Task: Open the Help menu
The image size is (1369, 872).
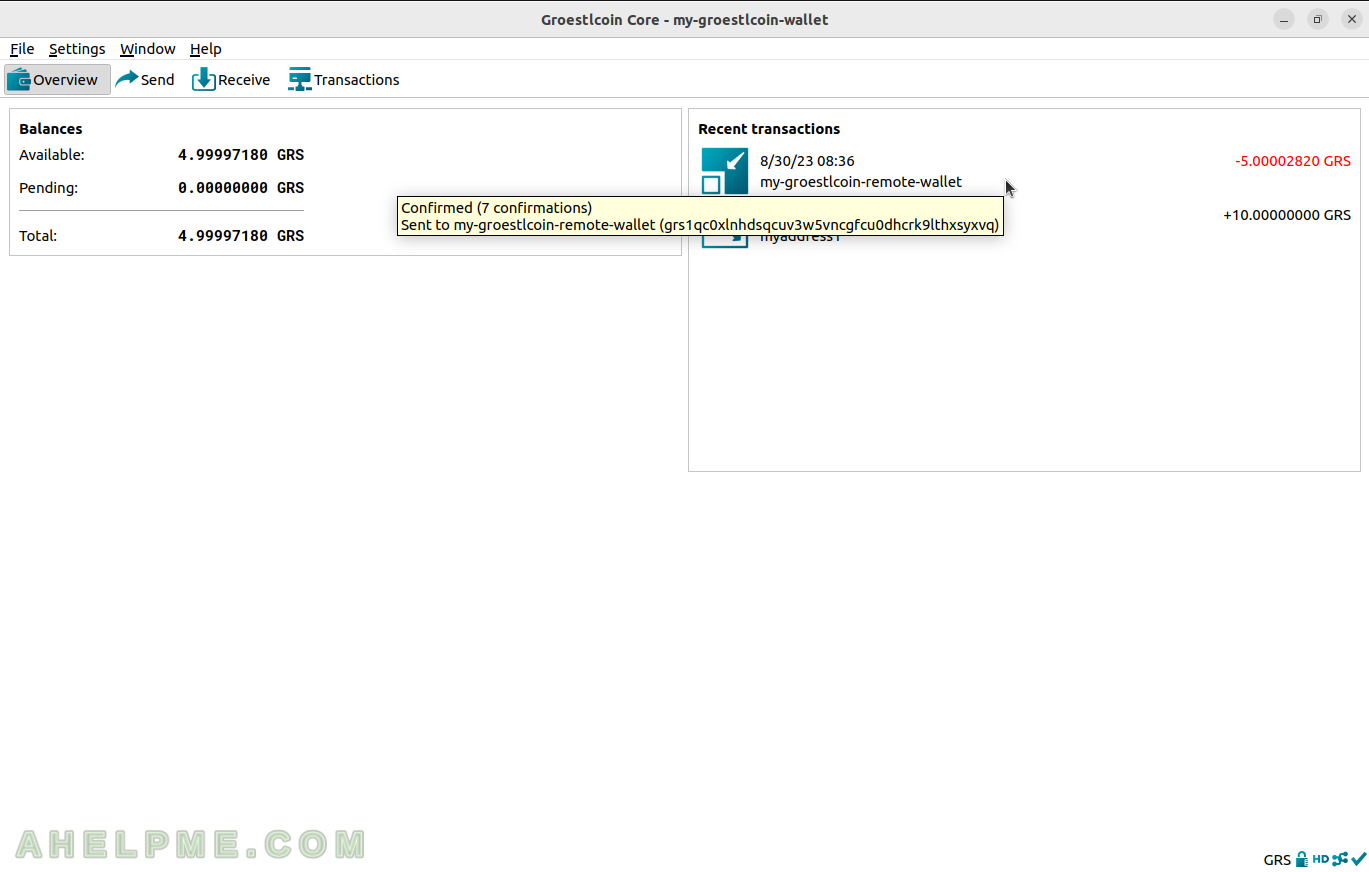Action: click(205, 49)
